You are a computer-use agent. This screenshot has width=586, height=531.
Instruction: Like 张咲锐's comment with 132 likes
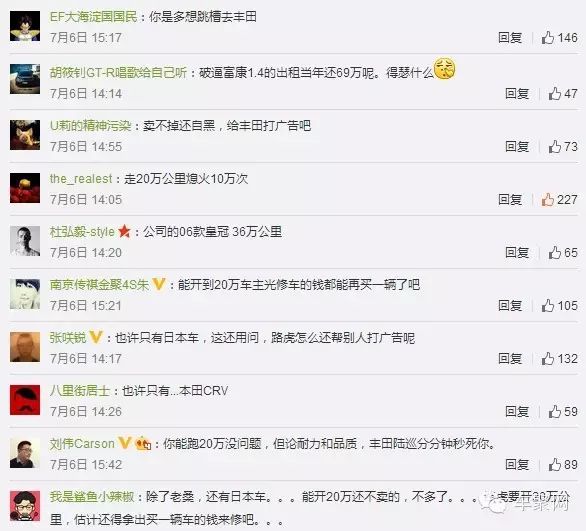pyautogui.click(x=548, y=359)
